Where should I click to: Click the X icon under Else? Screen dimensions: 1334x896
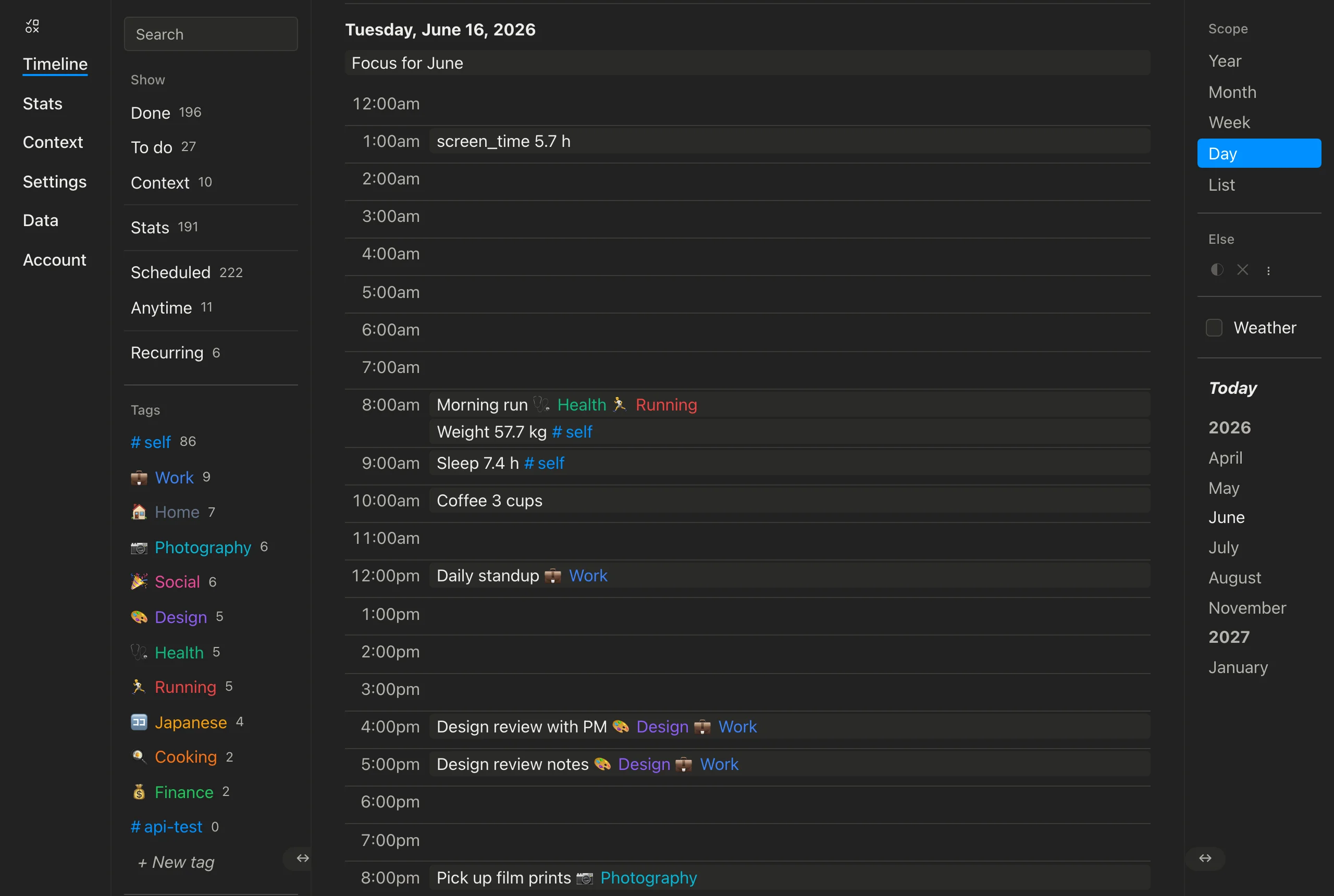click(x=1243, y=270)
